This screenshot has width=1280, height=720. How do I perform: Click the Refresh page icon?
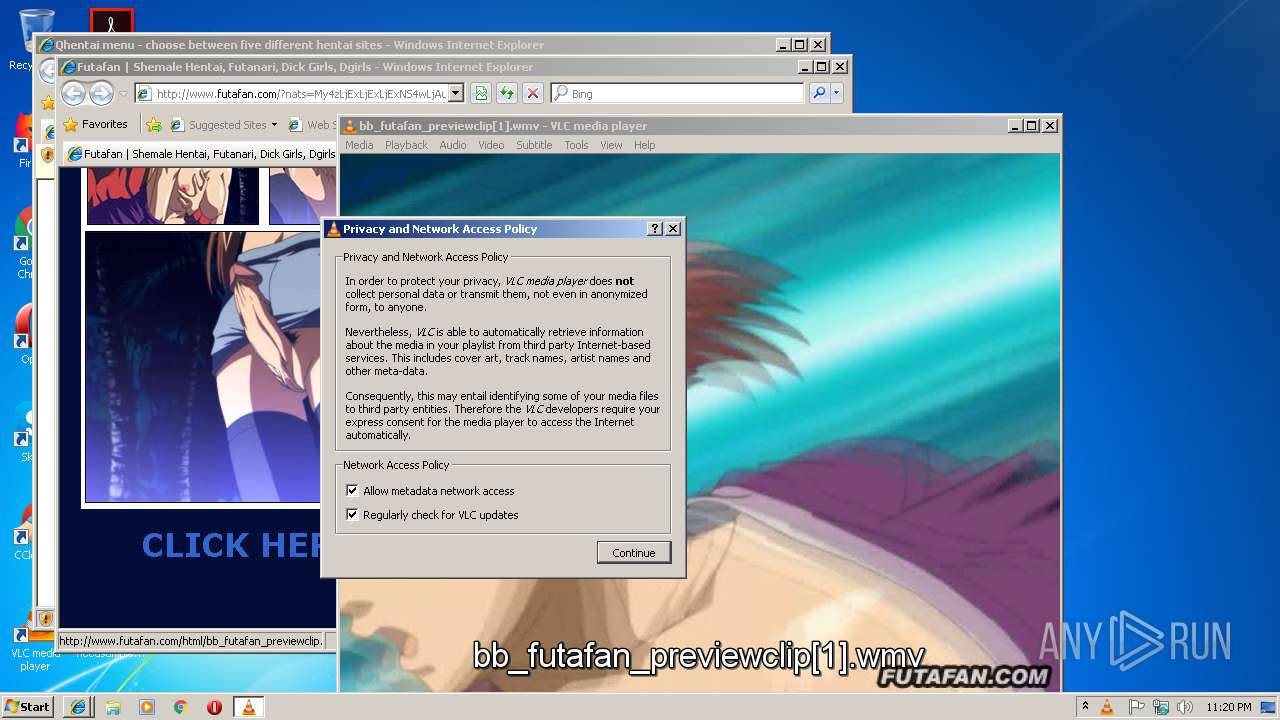[507, 94]
